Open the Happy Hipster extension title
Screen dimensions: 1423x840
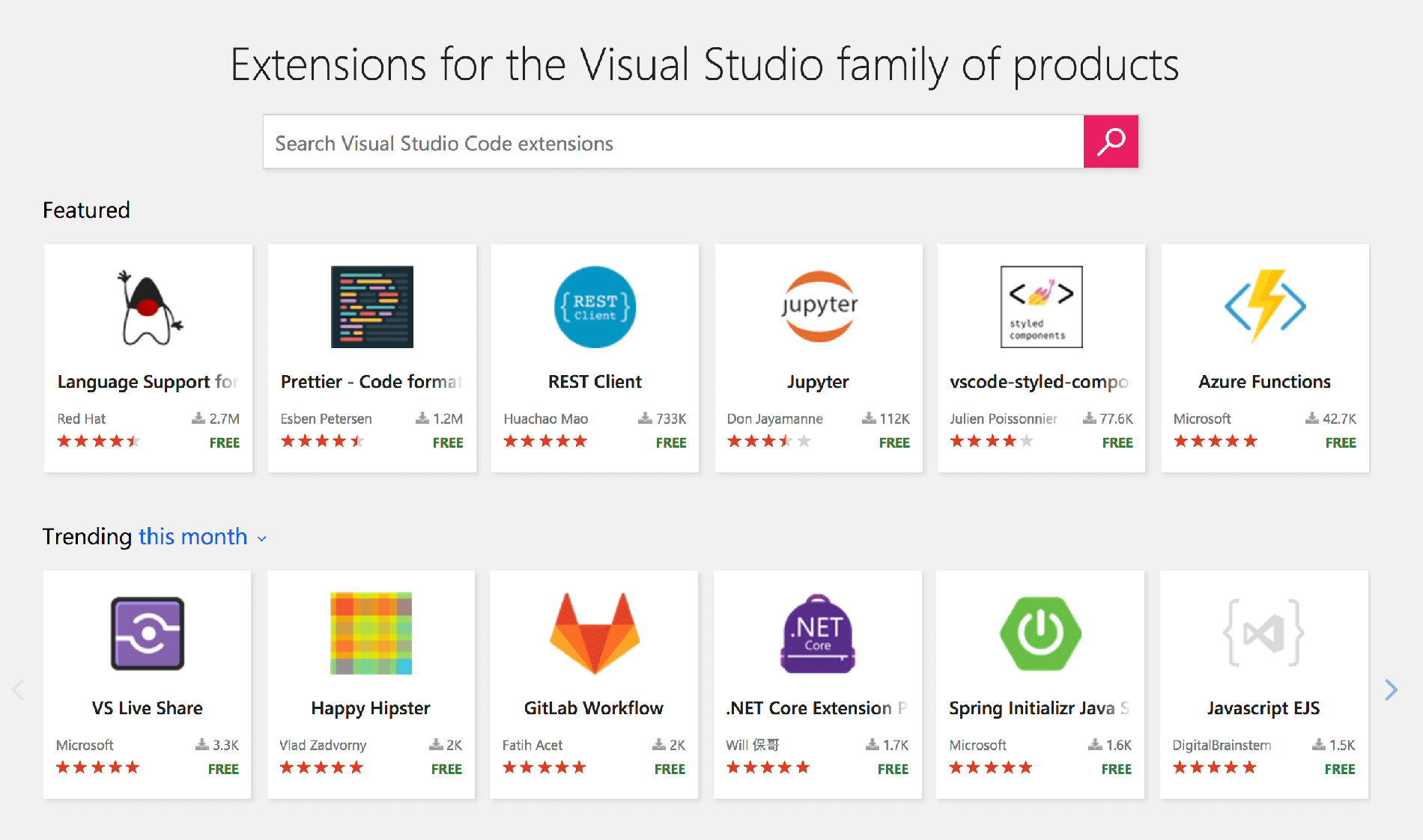(x=371, y=708)
